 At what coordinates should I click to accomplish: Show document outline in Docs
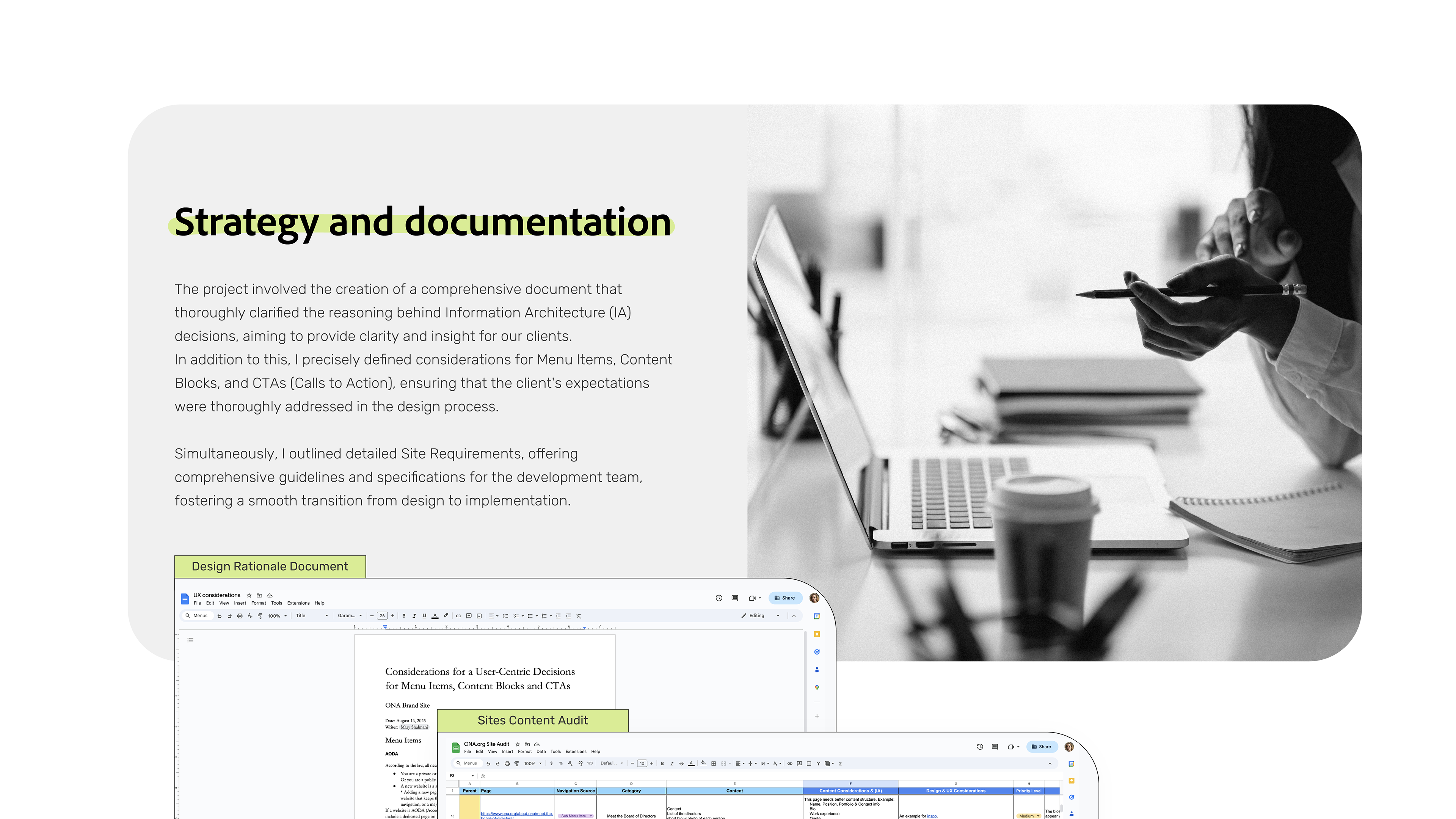(x=190, y=640)
